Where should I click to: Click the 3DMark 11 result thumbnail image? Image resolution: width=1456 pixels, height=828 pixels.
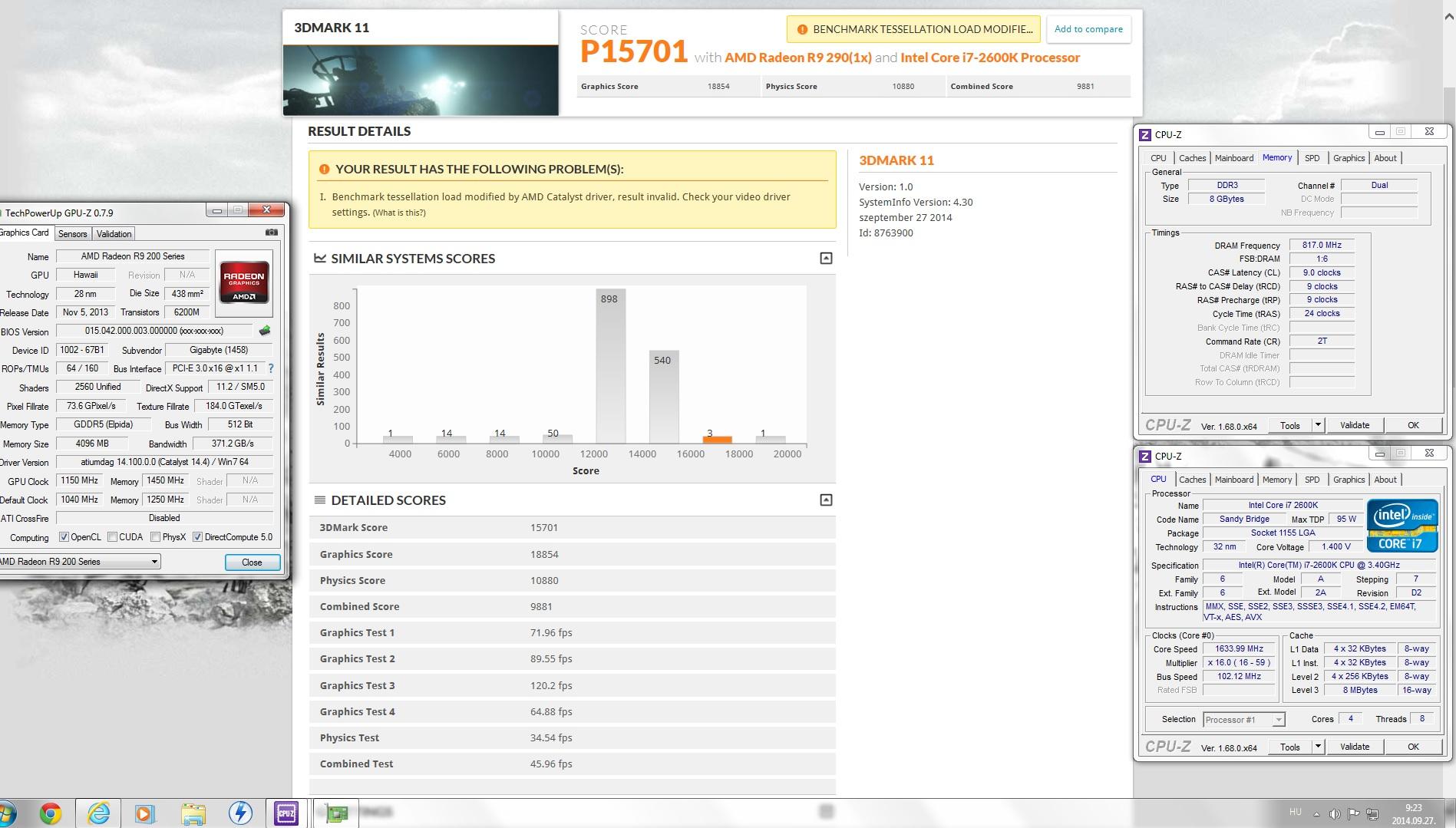point(421,80)
